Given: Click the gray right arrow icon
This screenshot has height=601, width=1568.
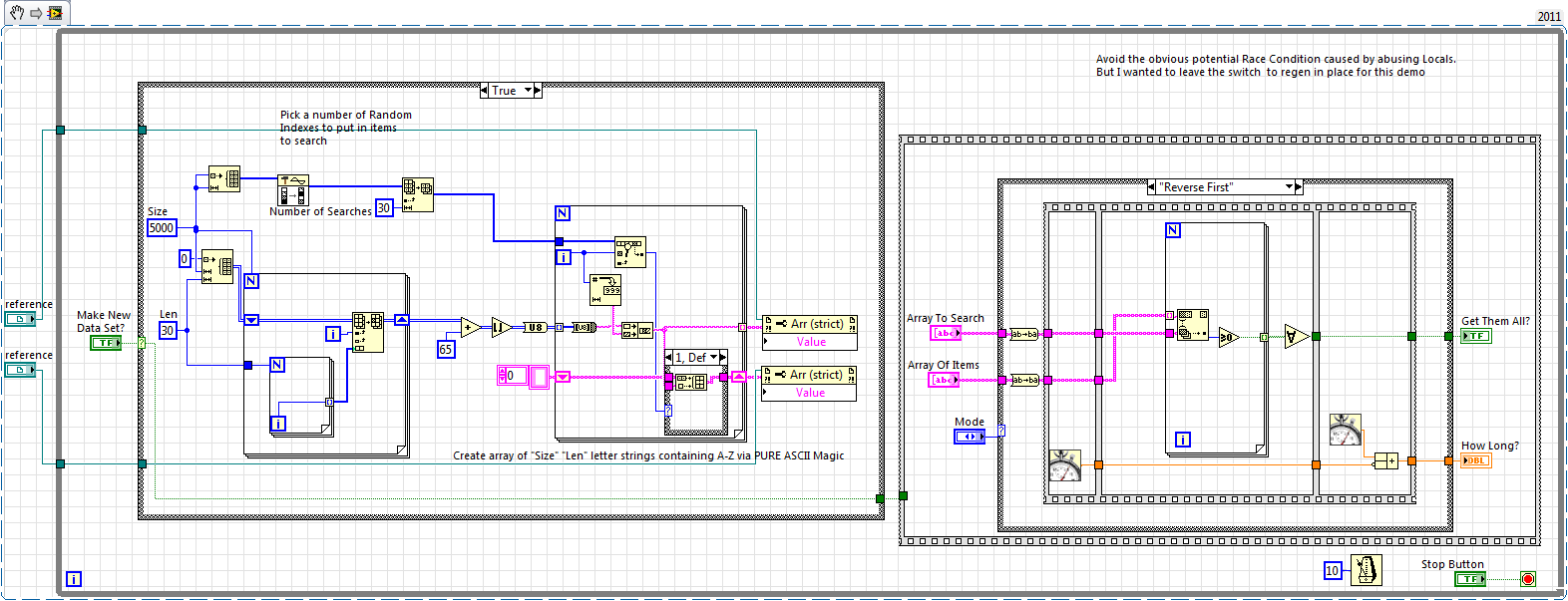Looking at the screenshot, I should [36, 13].
